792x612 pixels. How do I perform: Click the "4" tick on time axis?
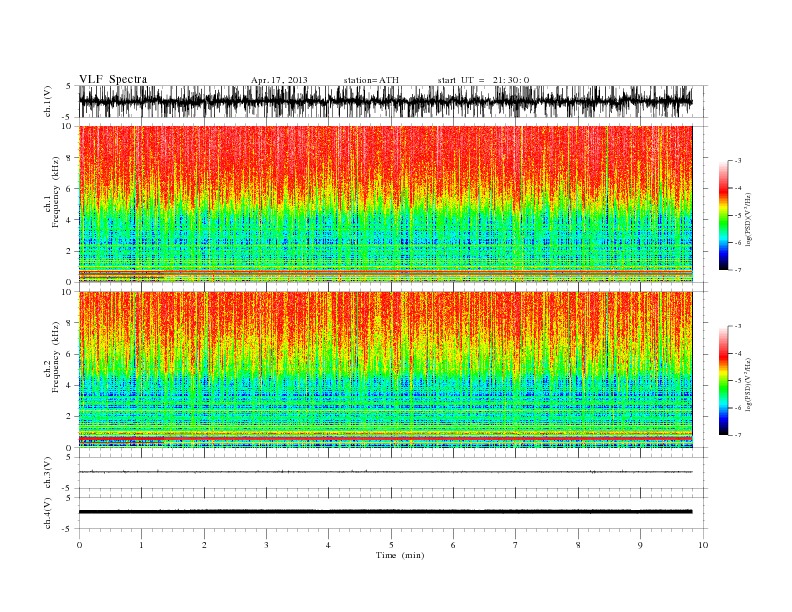click(328, 545)
